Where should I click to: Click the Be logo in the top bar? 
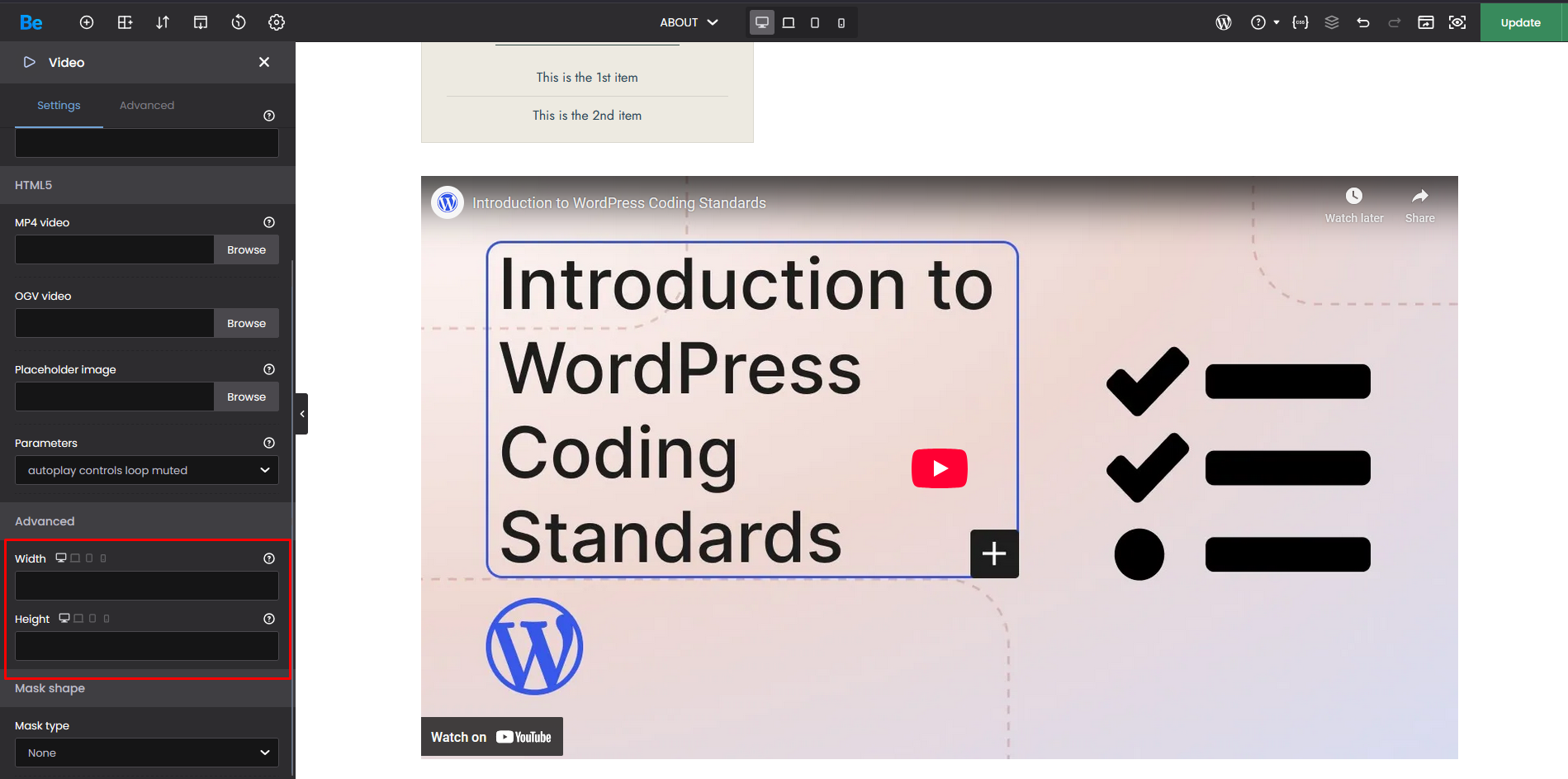tap(31, 22)
